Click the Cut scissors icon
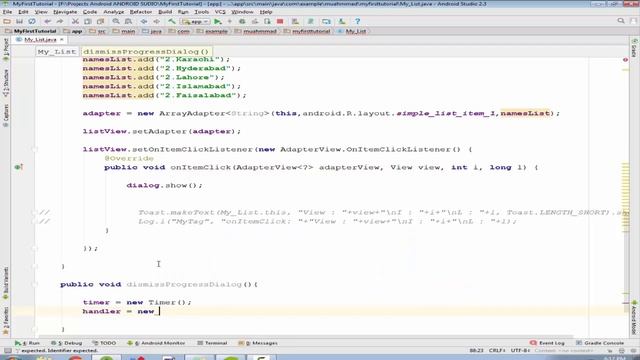The image size is (640, 360). (x=75, y=21)
